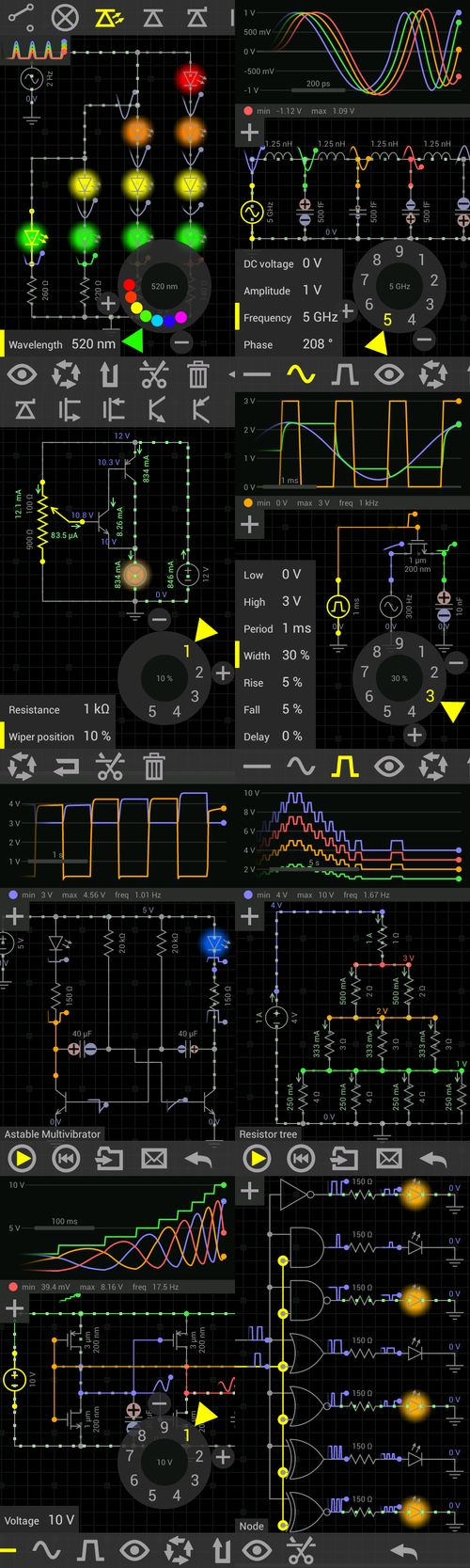Rotate the AC voltage source with rotate icon
The height and width of the screenshot is (1568, 470).
[x=433, y=374]
